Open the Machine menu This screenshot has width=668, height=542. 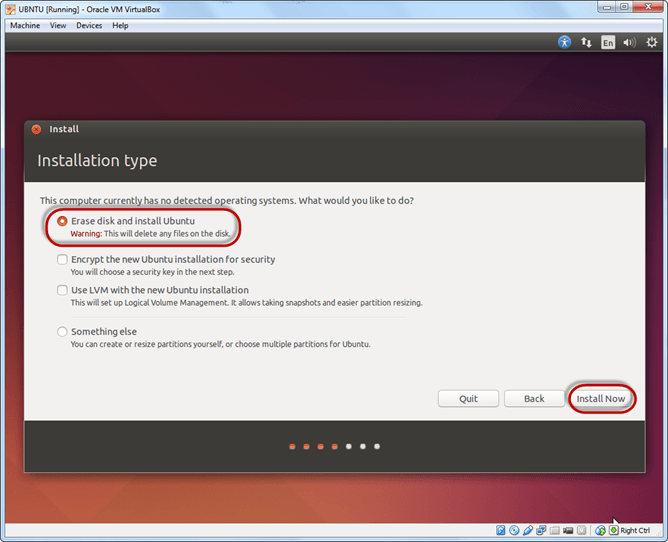click(25, 25)
